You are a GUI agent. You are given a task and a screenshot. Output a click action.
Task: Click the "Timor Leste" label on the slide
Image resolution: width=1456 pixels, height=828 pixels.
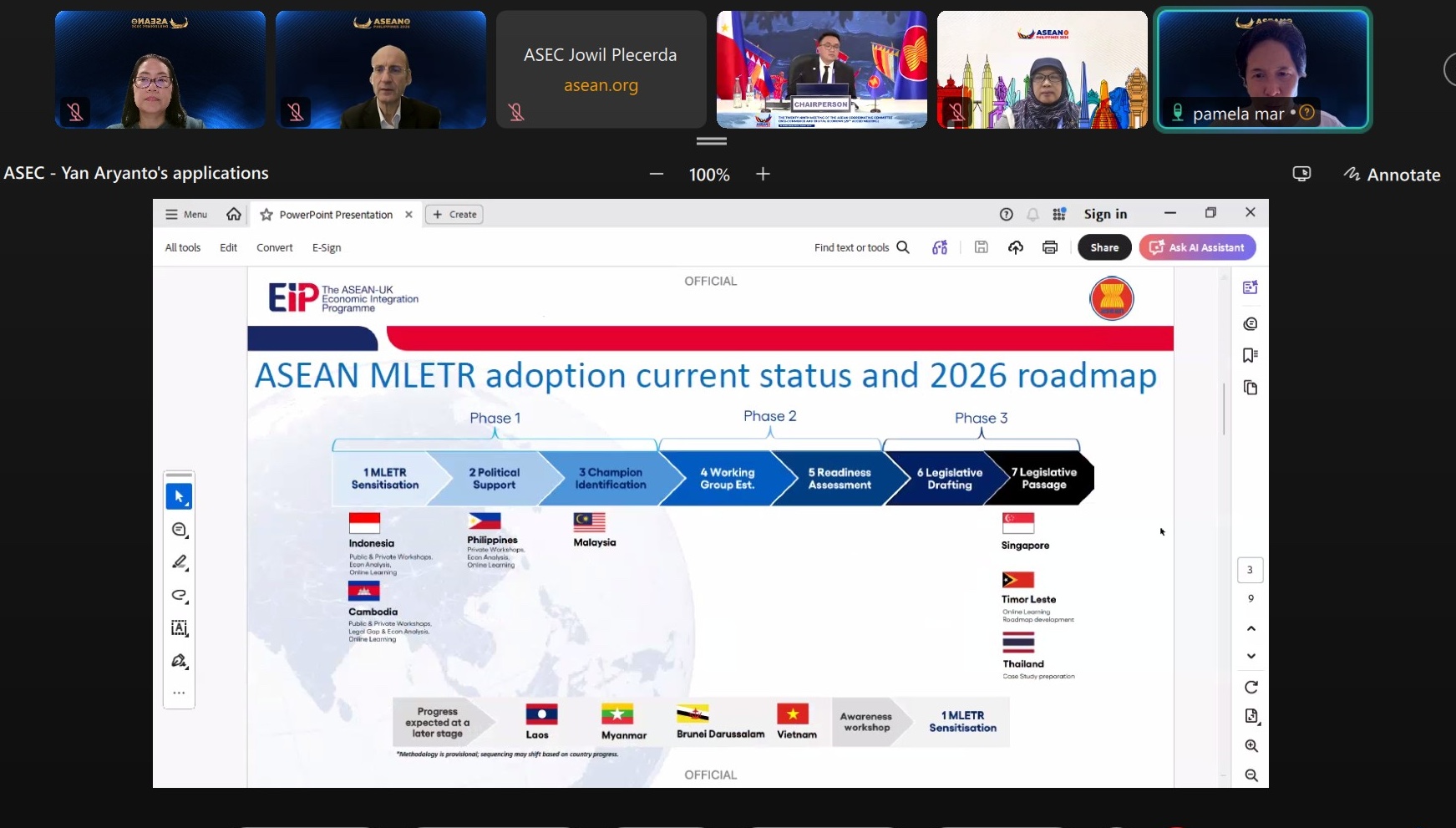(1029, 599)
